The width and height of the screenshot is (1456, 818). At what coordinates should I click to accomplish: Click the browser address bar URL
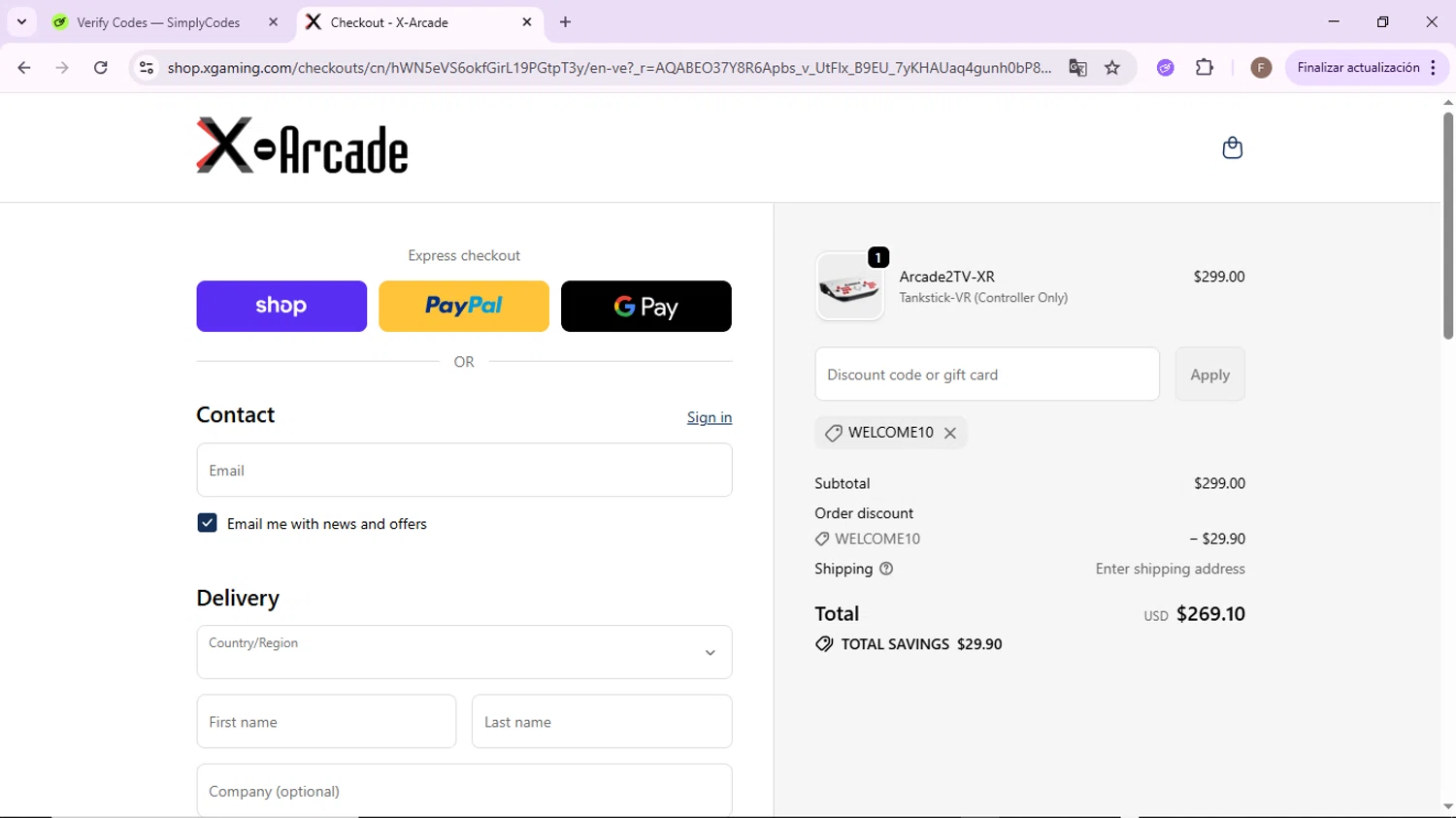coord(609,68)
